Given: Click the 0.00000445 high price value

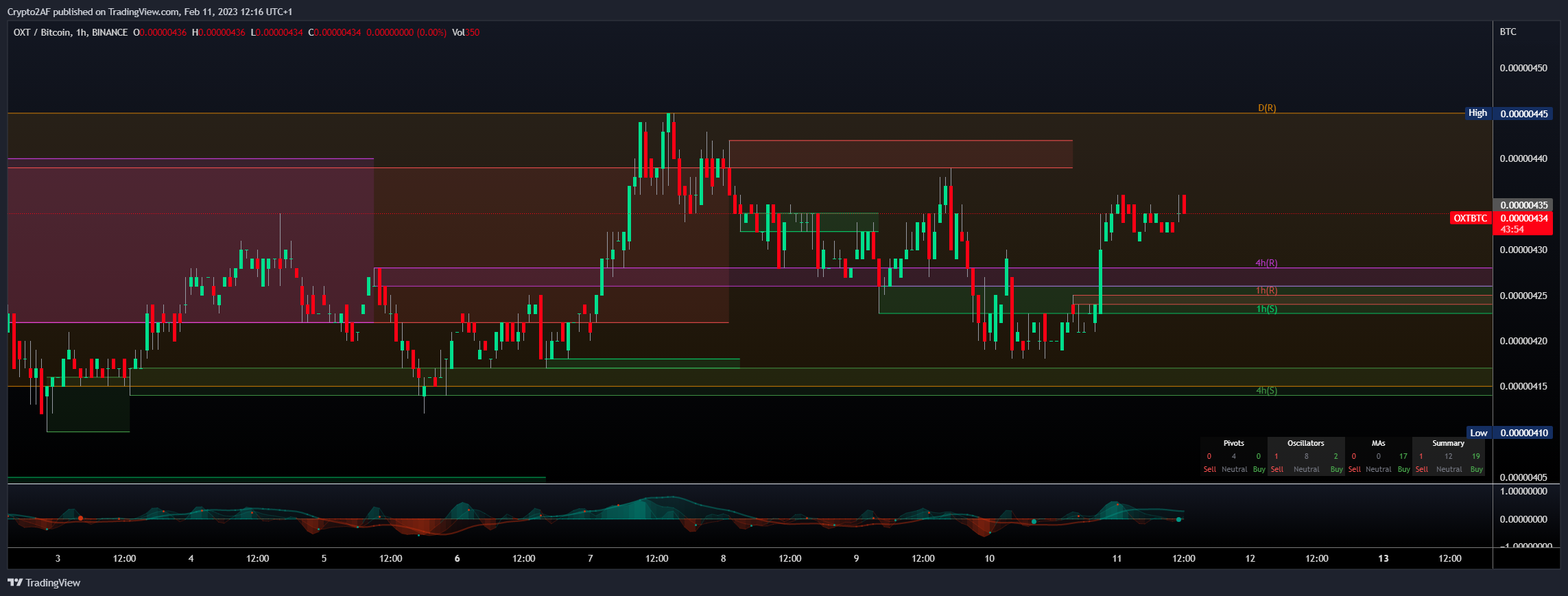Looking at the screenshot, I should [x=1524, y=114].
